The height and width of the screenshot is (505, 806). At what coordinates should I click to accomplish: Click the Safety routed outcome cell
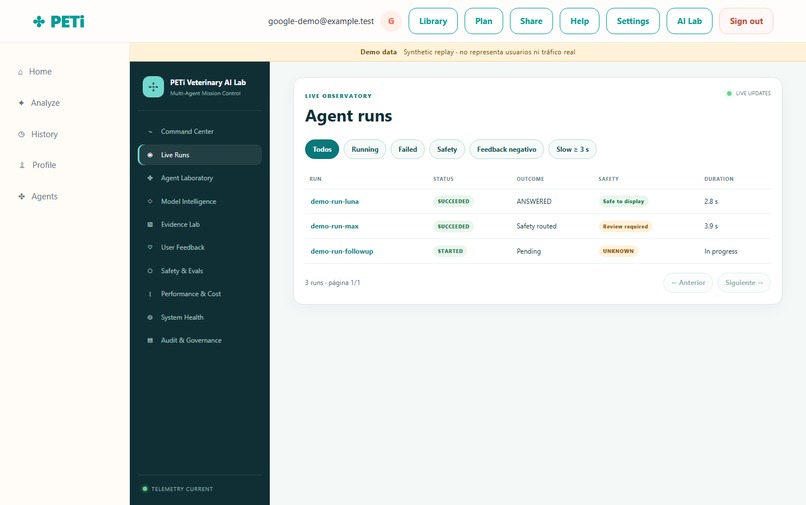[537, 226]
